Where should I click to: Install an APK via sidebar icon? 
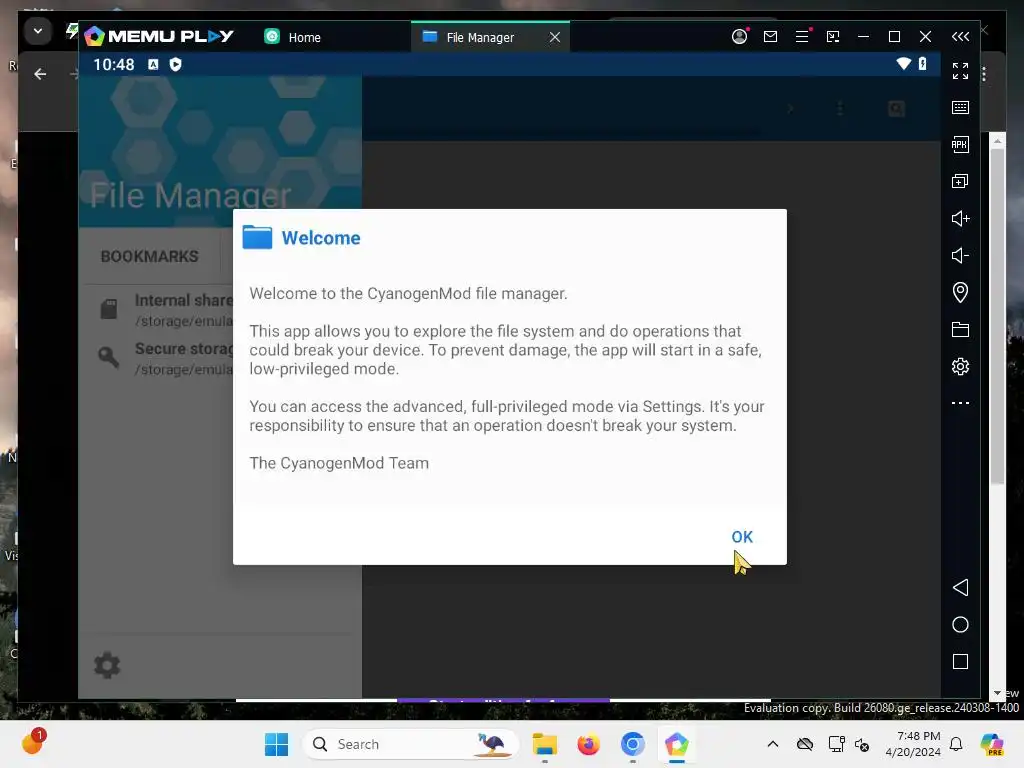[x=960, y=144]
